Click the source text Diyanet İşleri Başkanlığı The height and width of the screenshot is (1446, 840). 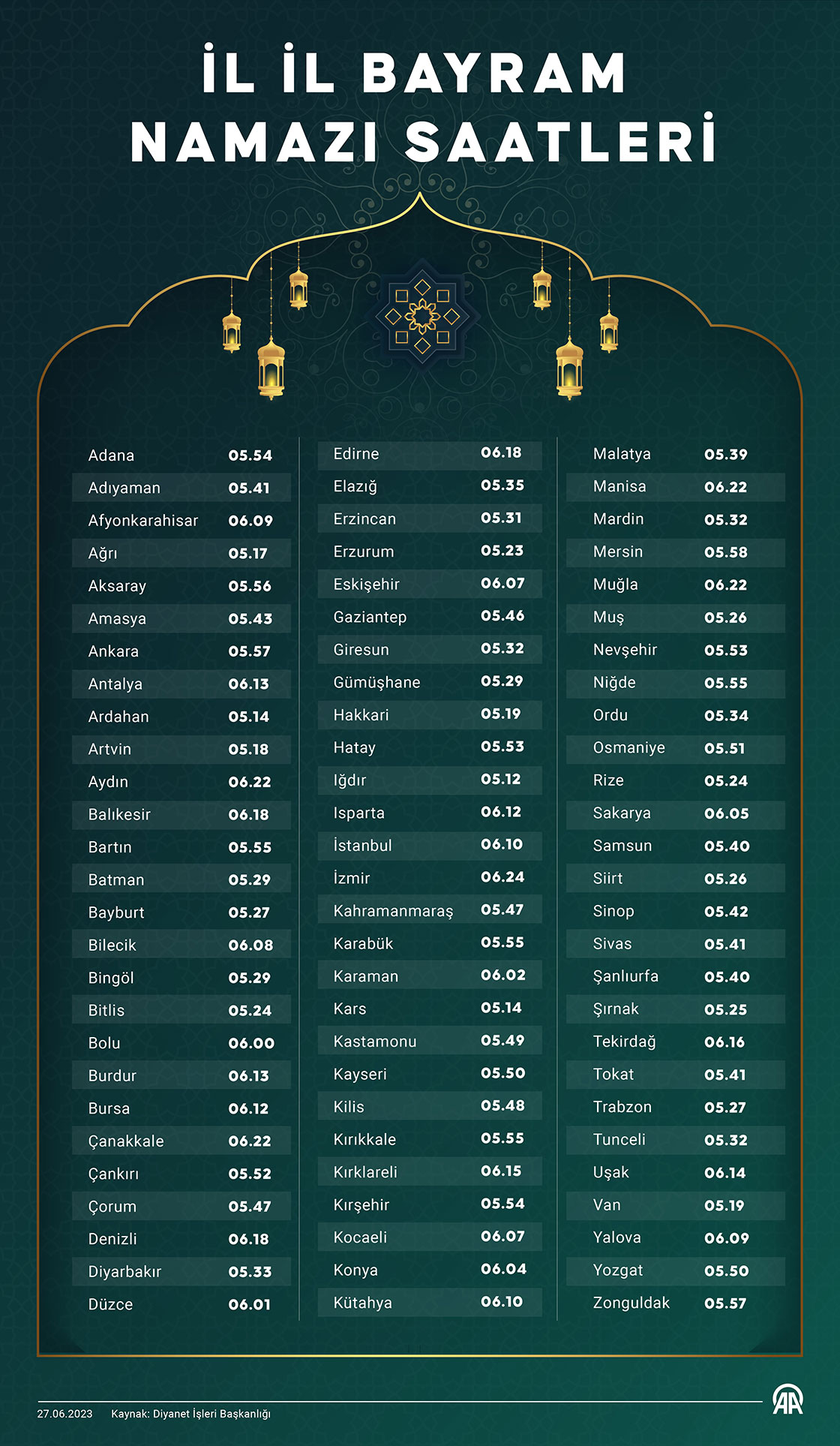(191, 1414)
